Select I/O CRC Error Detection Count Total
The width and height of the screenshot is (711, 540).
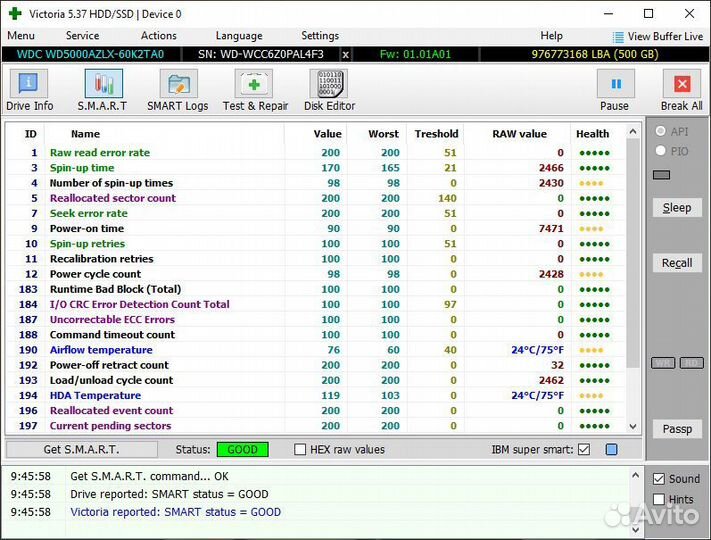(x=316, y=304)
